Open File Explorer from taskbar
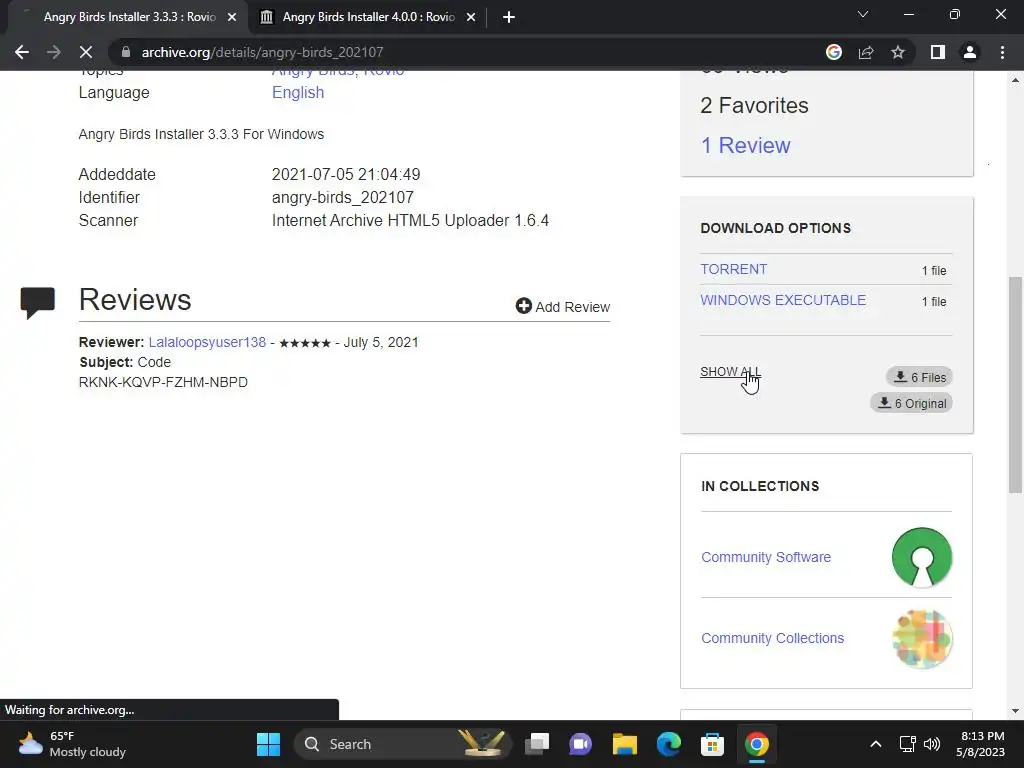 [x=624, y=744]
